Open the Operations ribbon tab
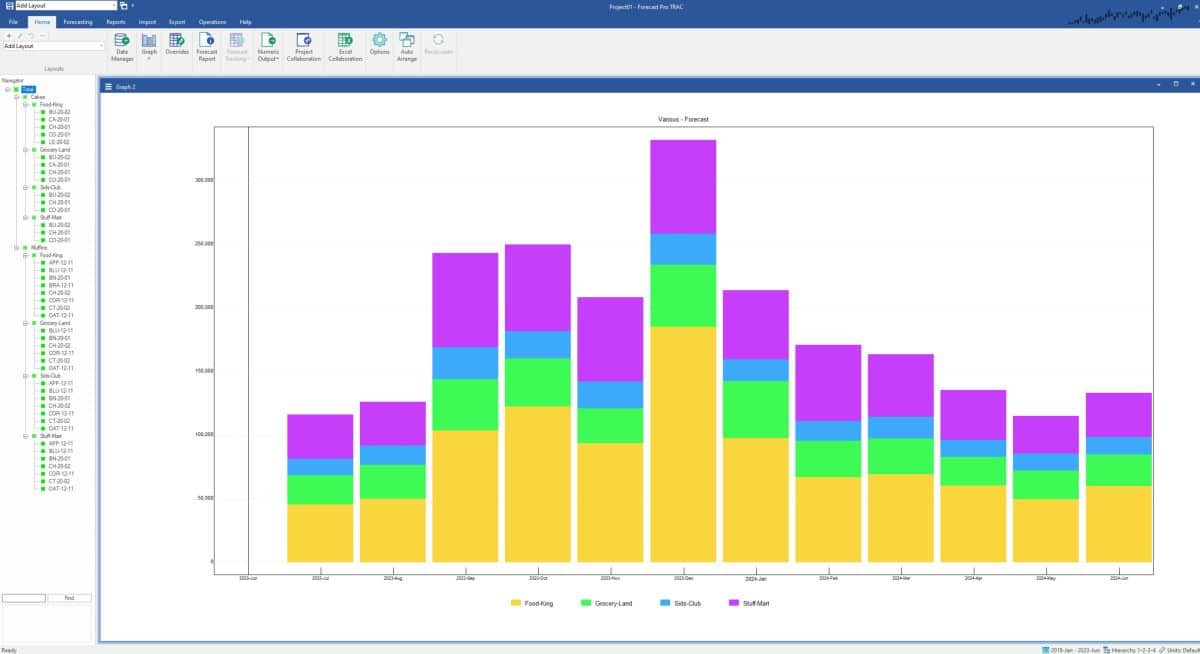 click(x=212, y=21)
